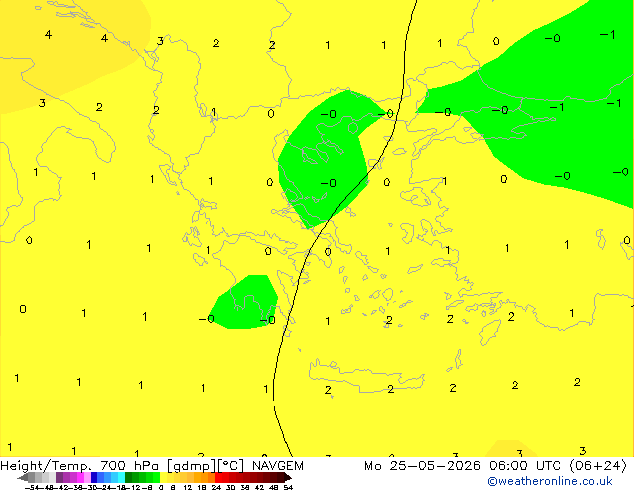The width and height of the screenshot is (634, 490).
Task: Open the weatheronline.co.uk copyright link
Action: tap(550, 481)
